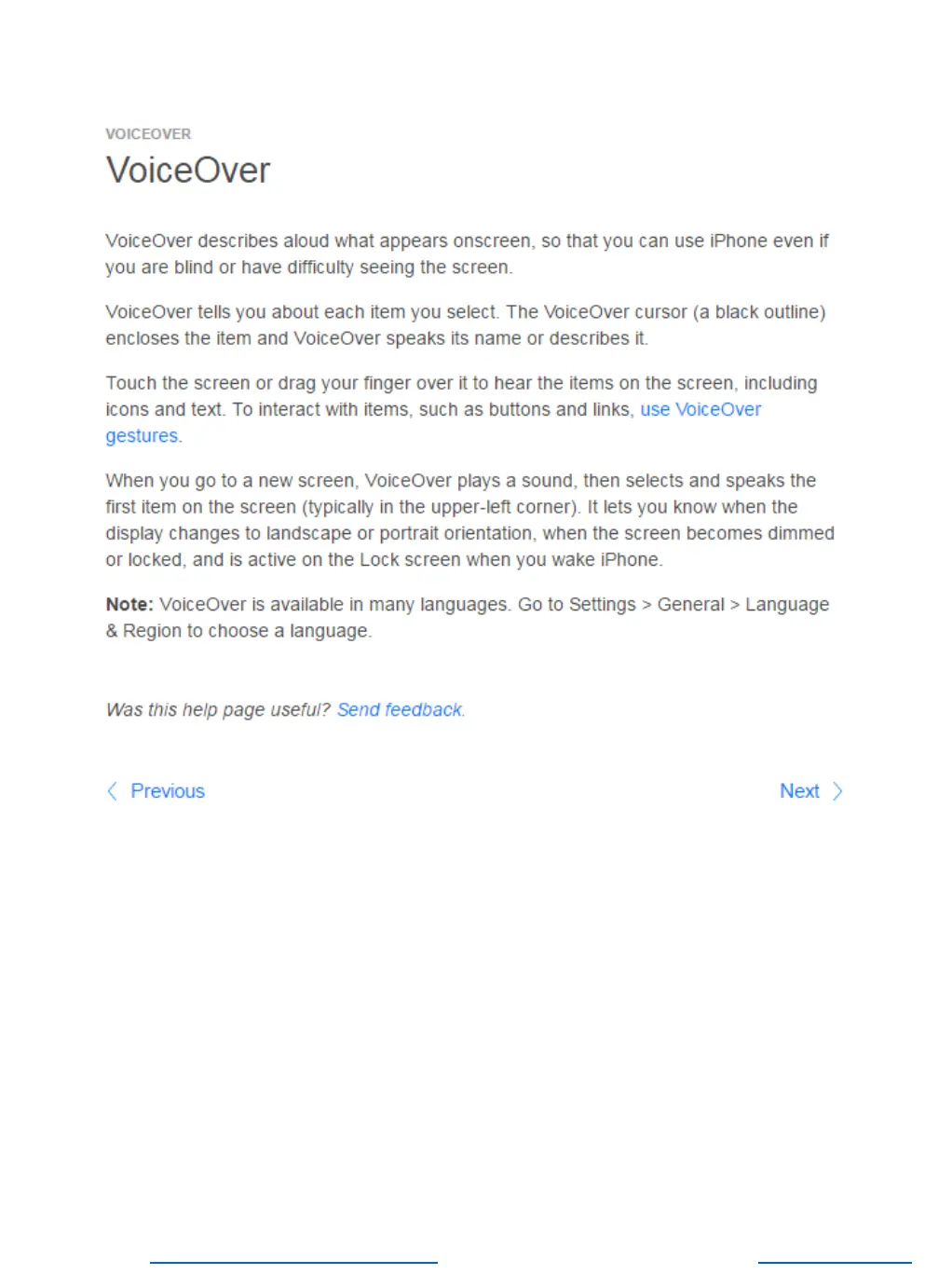
Task: Click the "Lock screen when you wake iPhone" line
Action: pos(384,560)
